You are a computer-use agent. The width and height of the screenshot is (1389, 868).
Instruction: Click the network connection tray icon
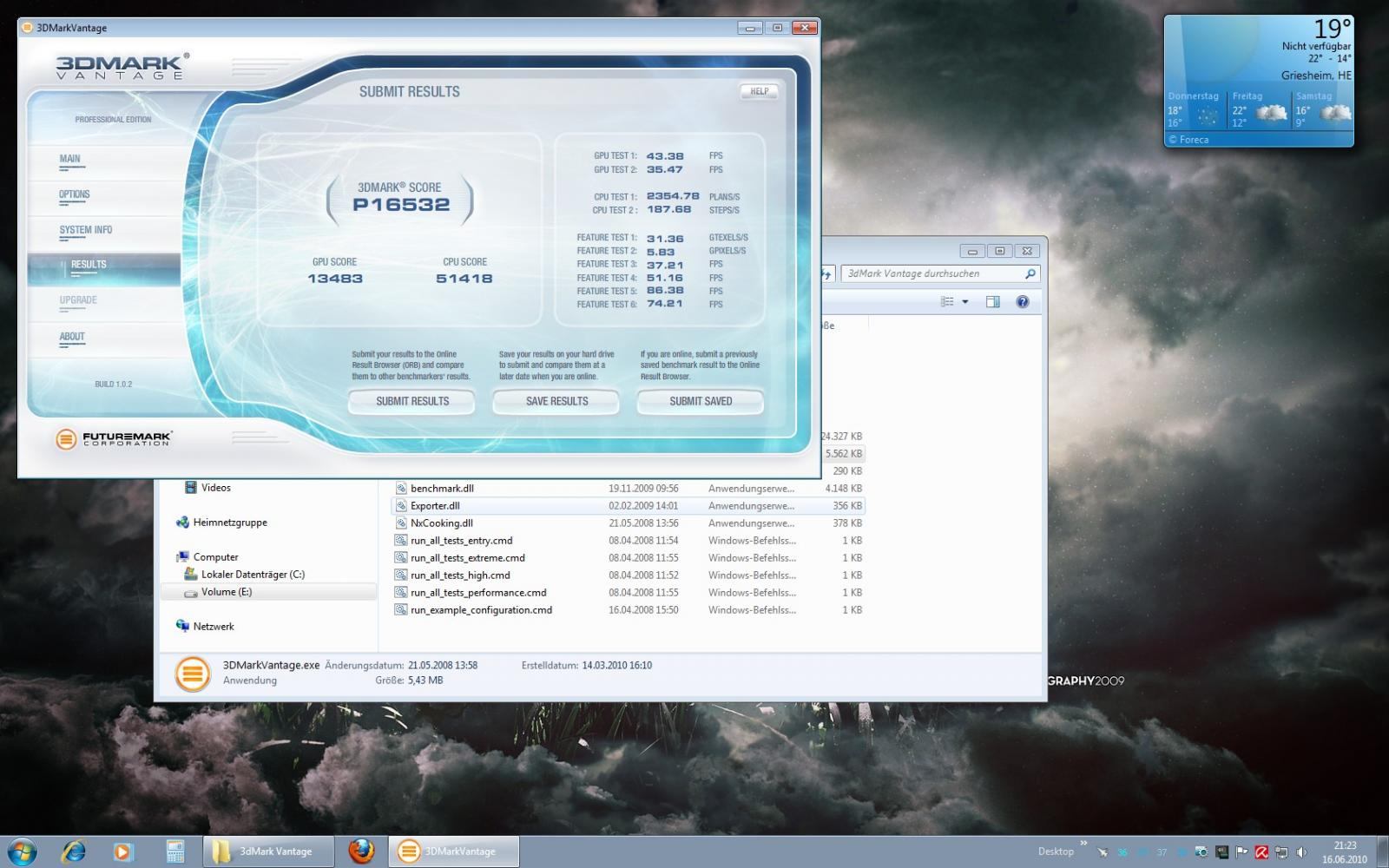(x=1281, y=852)
